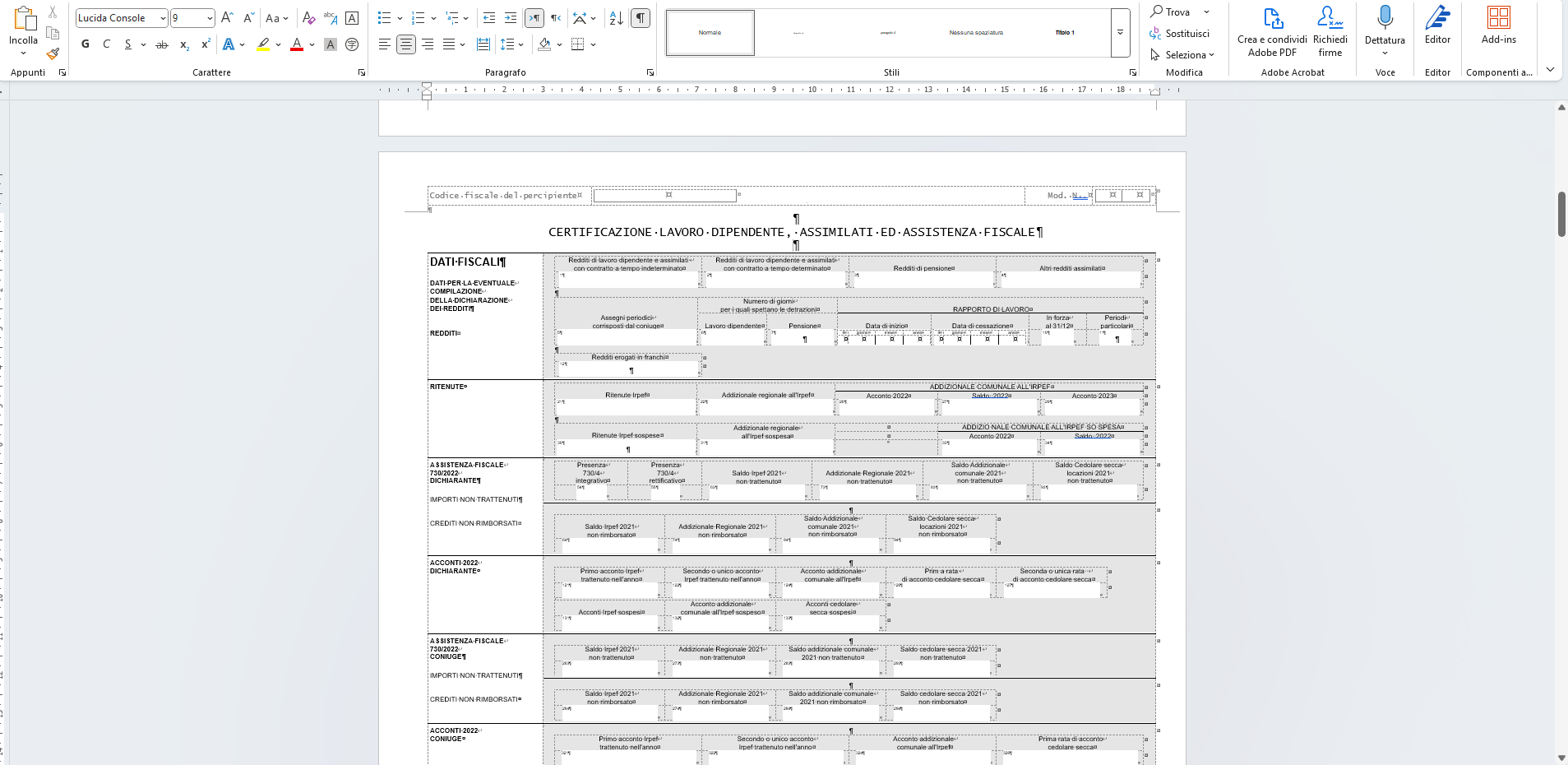
Task: Open the font name dropdown Lucida Console
Action: tap(121, 18)
